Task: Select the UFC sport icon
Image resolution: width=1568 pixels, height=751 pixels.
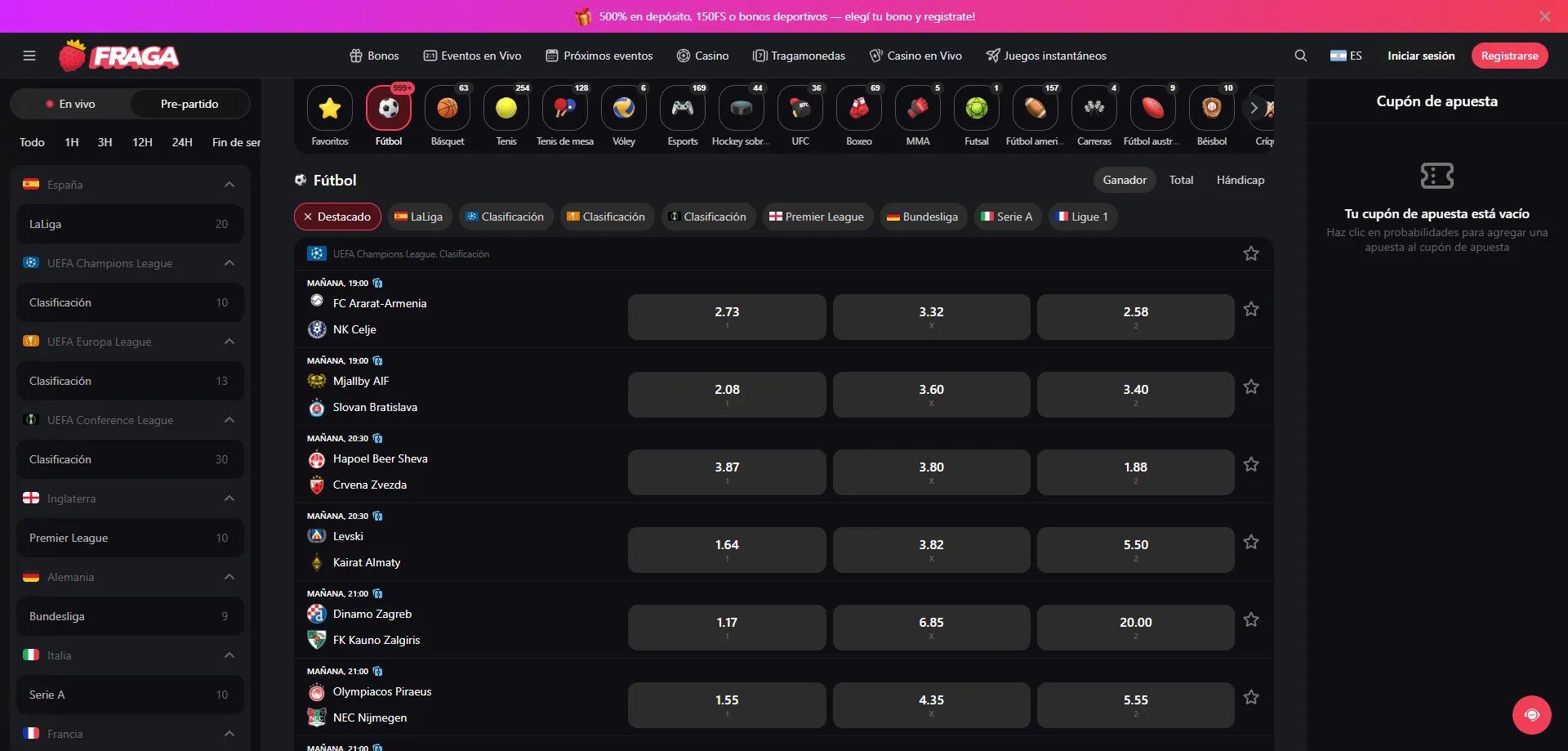Action: click(800, 108)
